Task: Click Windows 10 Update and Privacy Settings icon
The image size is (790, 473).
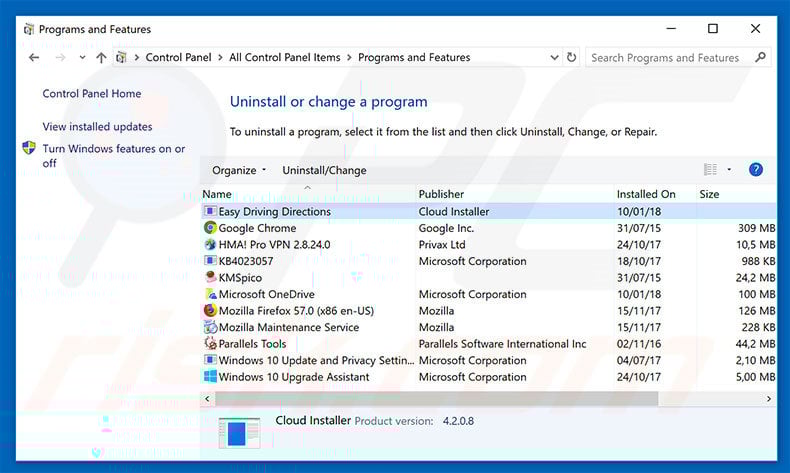Action: pyautogui.click(x=210, y=360)
